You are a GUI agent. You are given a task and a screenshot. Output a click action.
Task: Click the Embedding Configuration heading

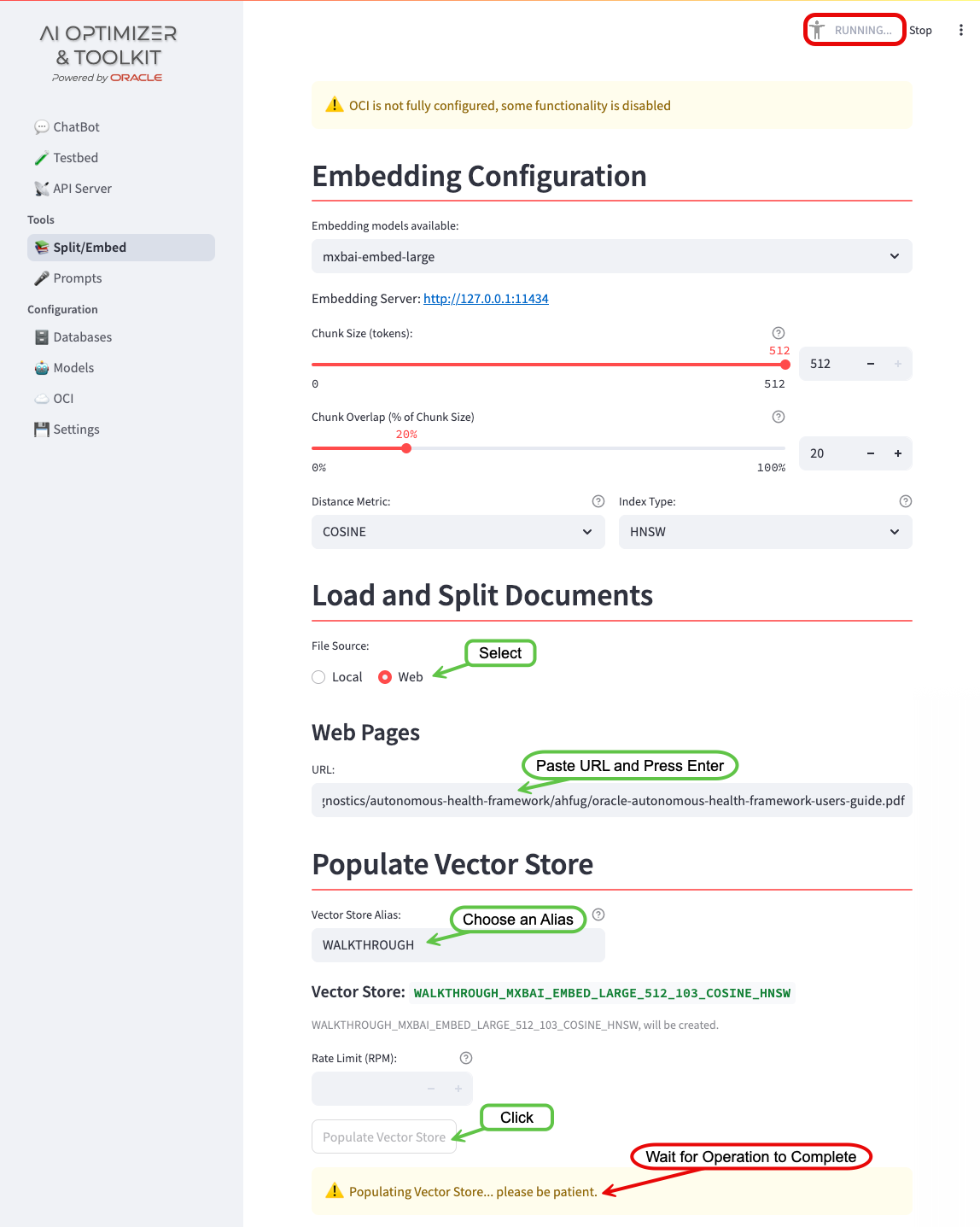(x=479, y=176)
